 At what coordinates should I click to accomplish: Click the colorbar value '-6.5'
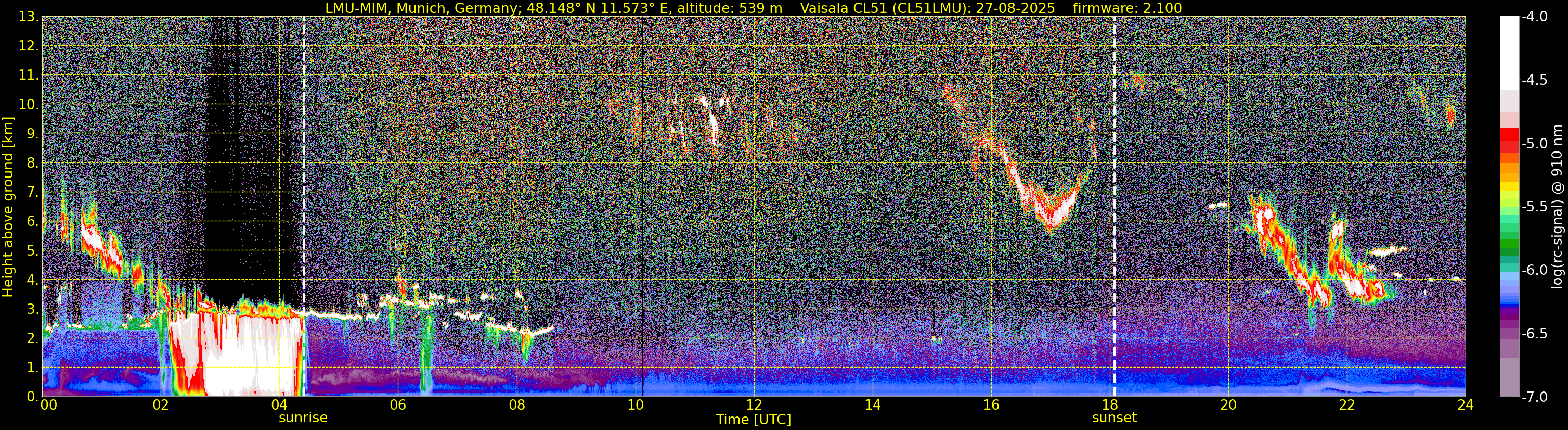[x=1535, y=333]
